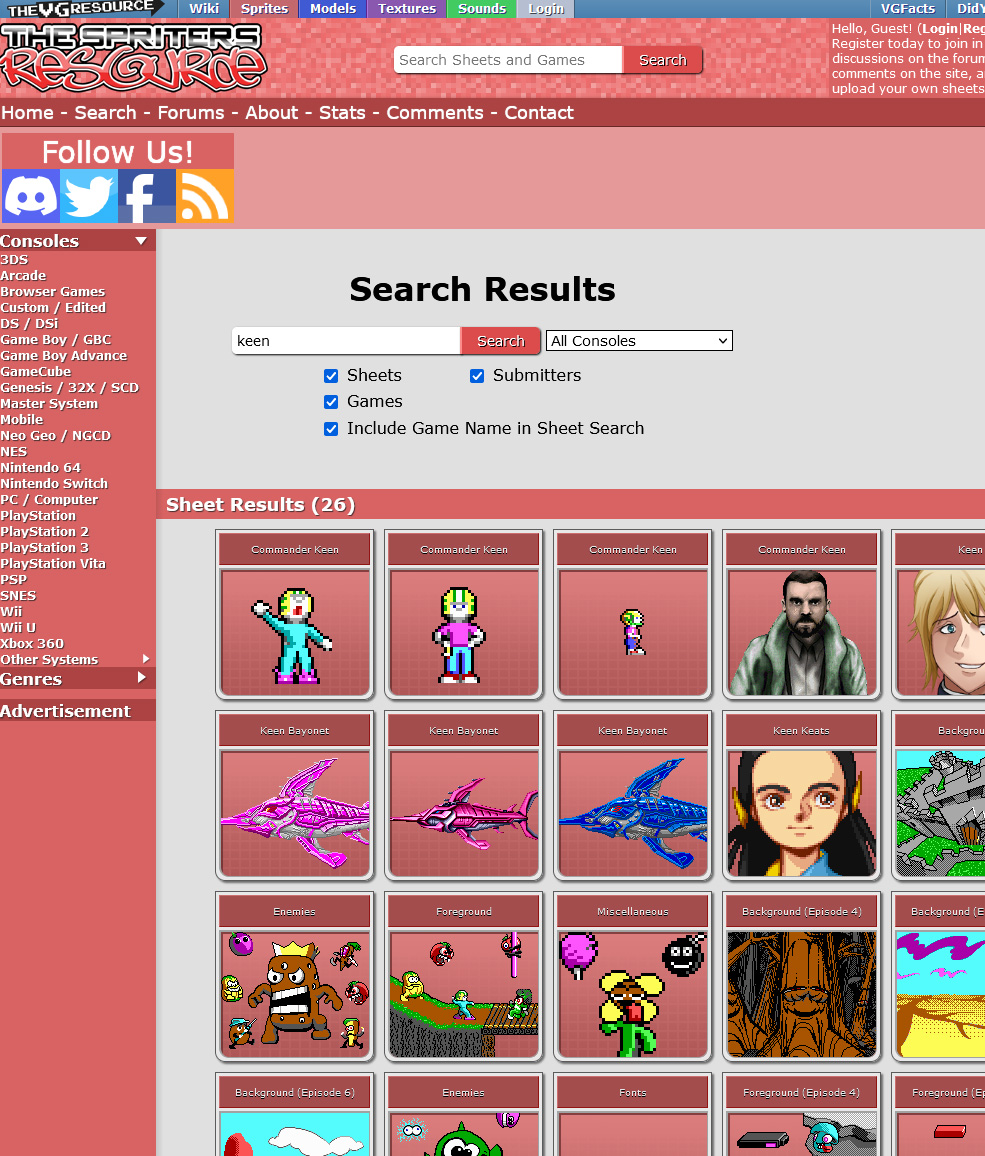
Task: Click The Spriters Resource logo
Action: [133, 58]
